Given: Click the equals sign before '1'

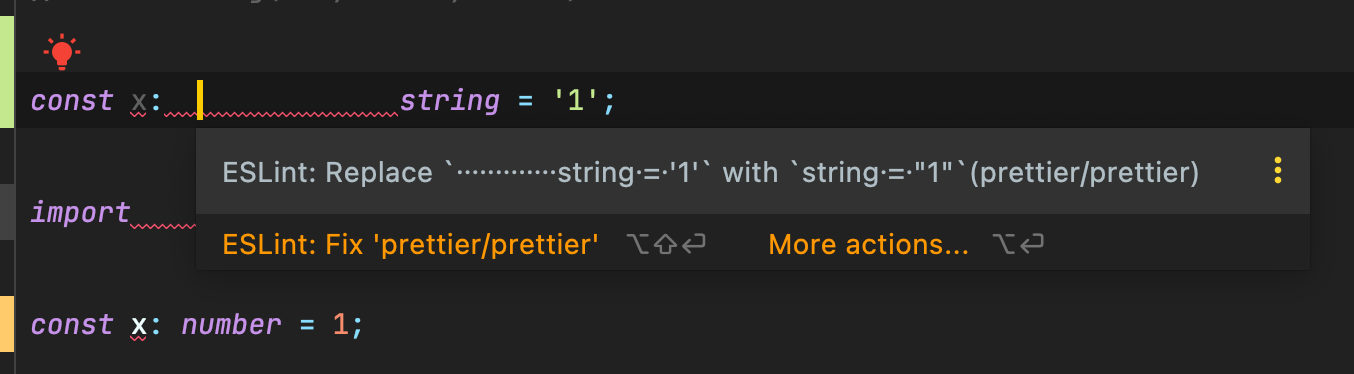Looking at the screenshot, I should tap(526, 101).
